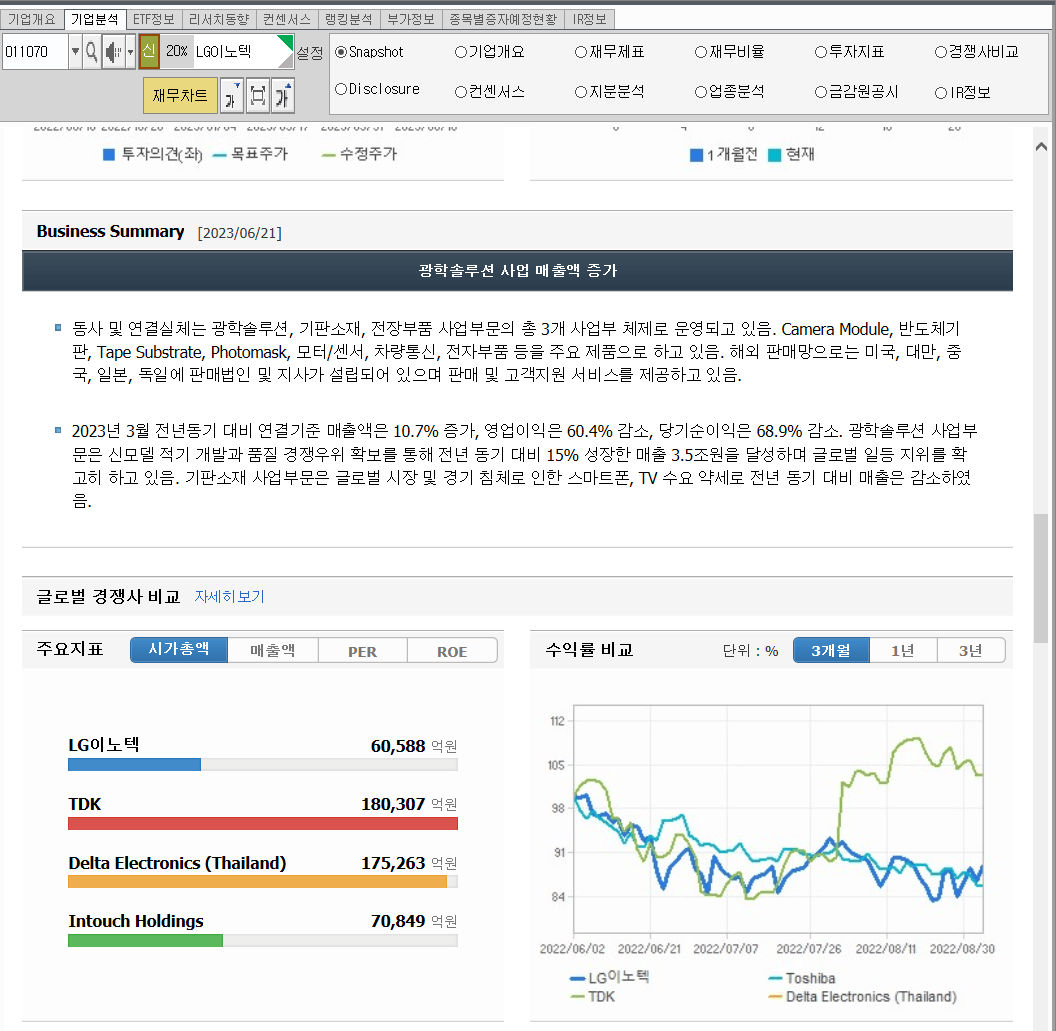The image size is (1056, 1031).
Task: Click the green 신 badge icon
Action: pos(149,52)
